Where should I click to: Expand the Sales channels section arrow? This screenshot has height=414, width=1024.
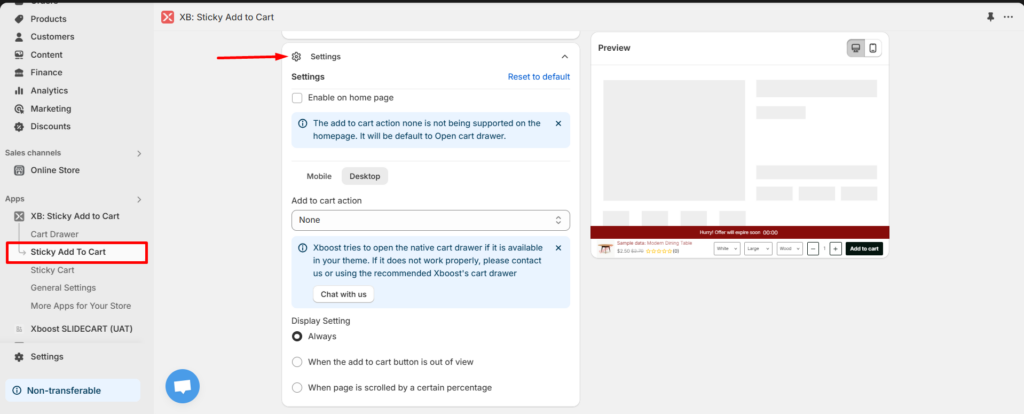click(x=139, y=153)
